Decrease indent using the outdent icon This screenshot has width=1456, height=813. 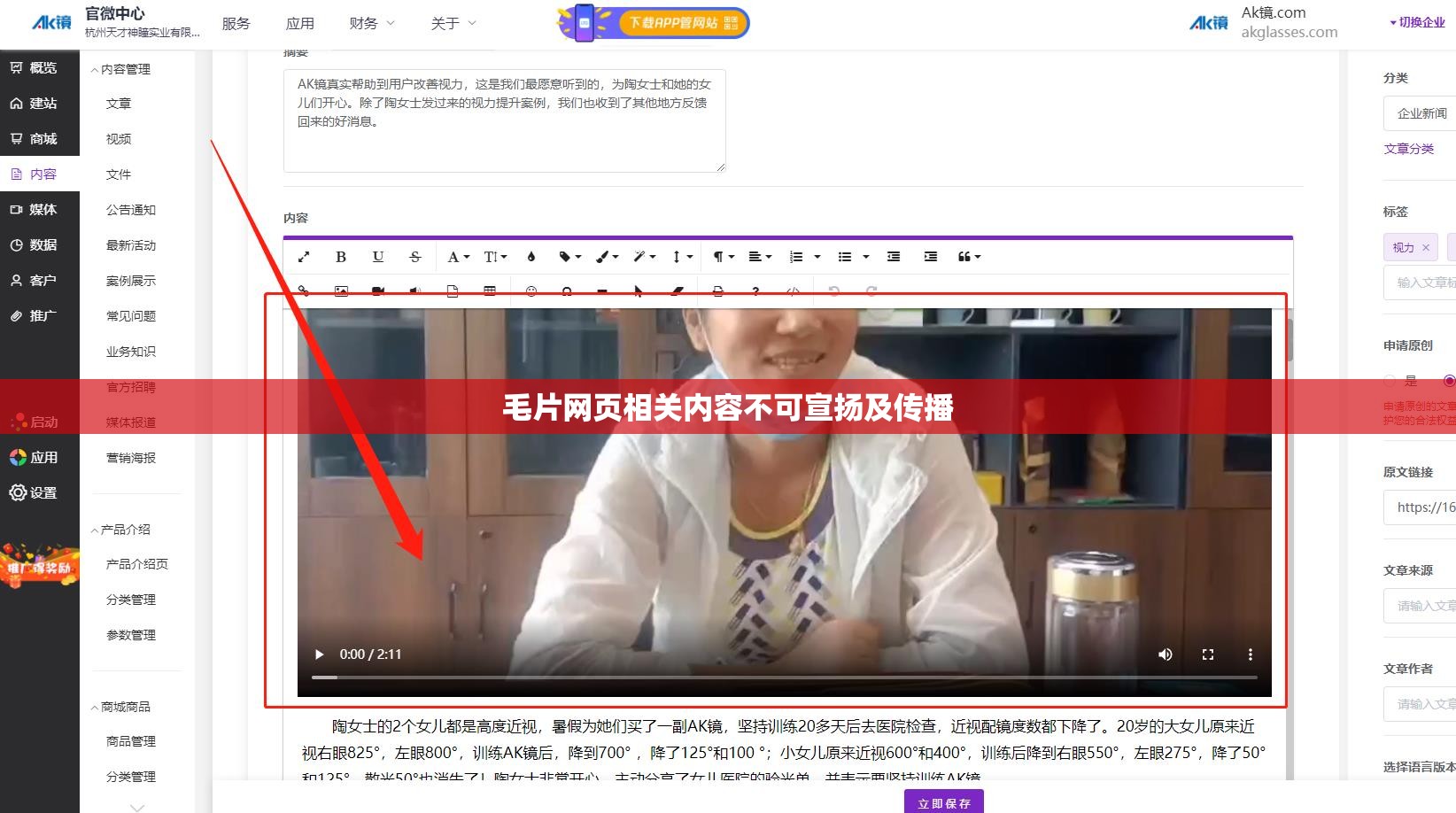click(894, 257)
